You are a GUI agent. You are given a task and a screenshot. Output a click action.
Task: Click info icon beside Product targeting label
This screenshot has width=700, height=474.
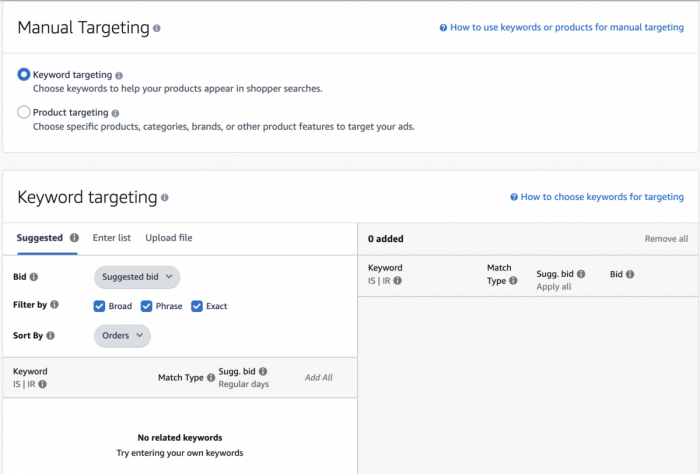pyautogui.click(x=115, y=113)
